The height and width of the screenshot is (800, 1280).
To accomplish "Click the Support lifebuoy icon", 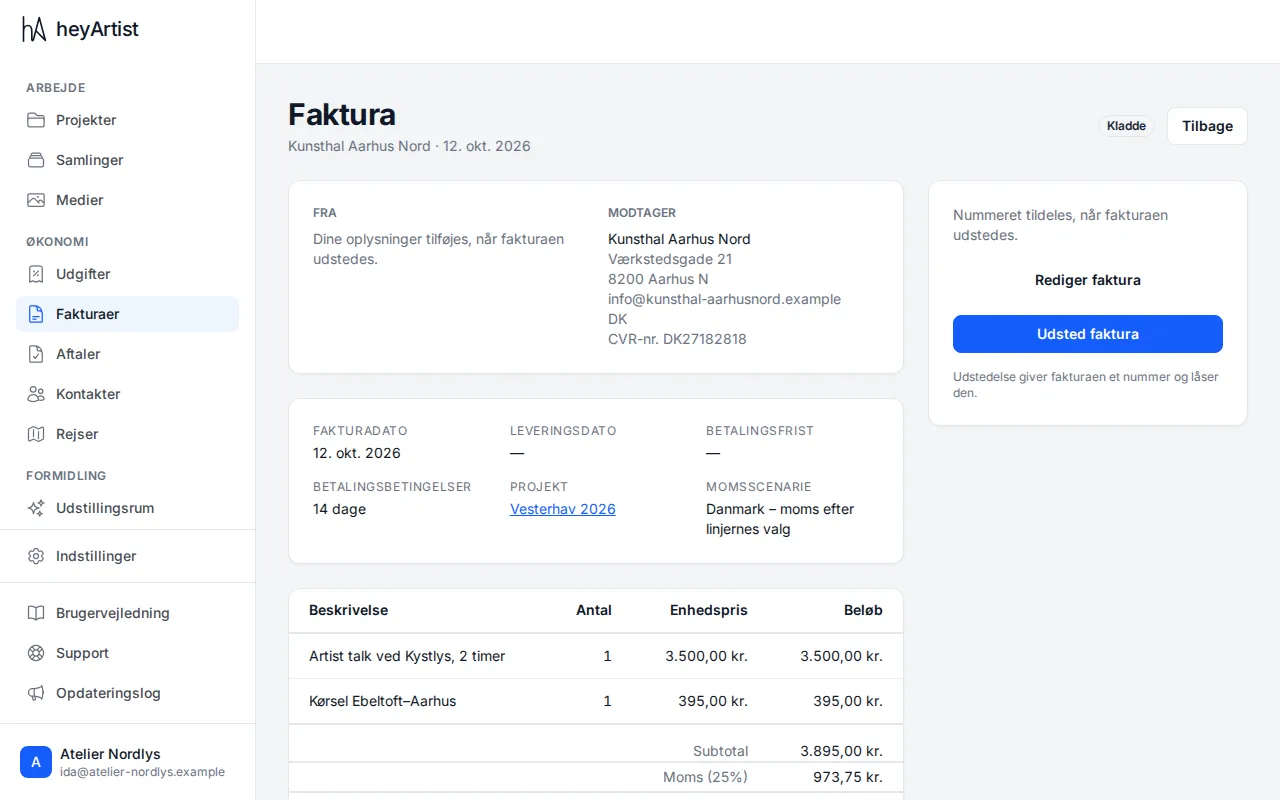I will [x=36, y=653].
